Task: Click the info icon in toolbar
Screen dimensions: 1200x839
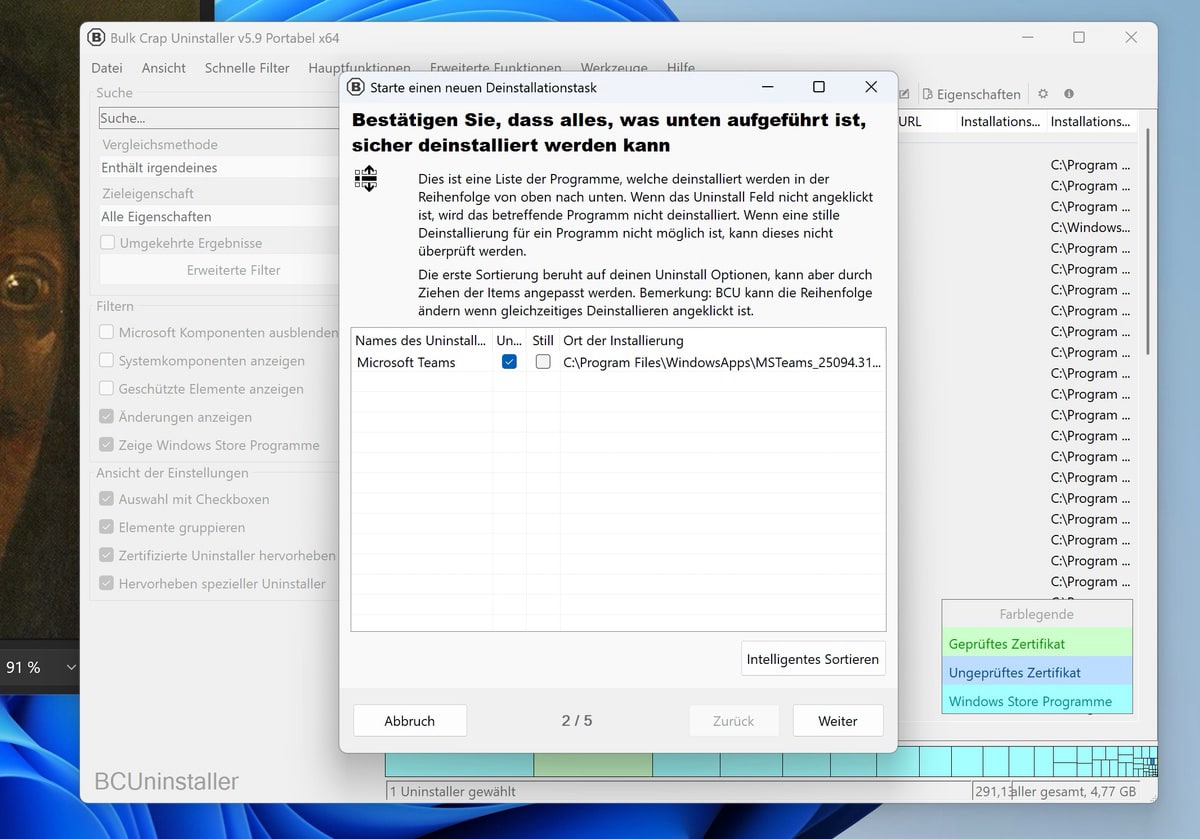Action: pyautogui.click(x=1069, y=94)
